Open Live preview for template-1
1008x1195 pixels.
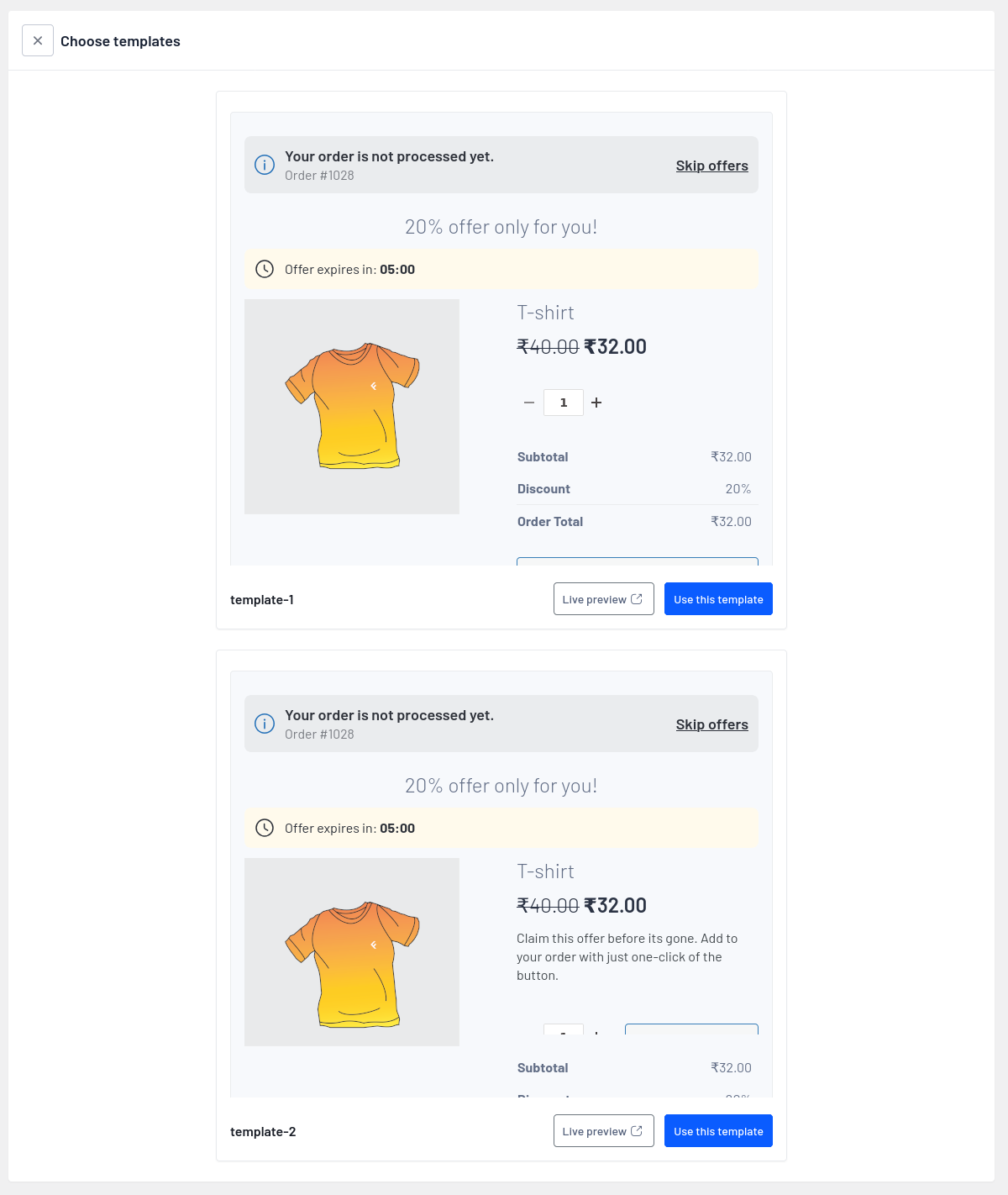603,599
